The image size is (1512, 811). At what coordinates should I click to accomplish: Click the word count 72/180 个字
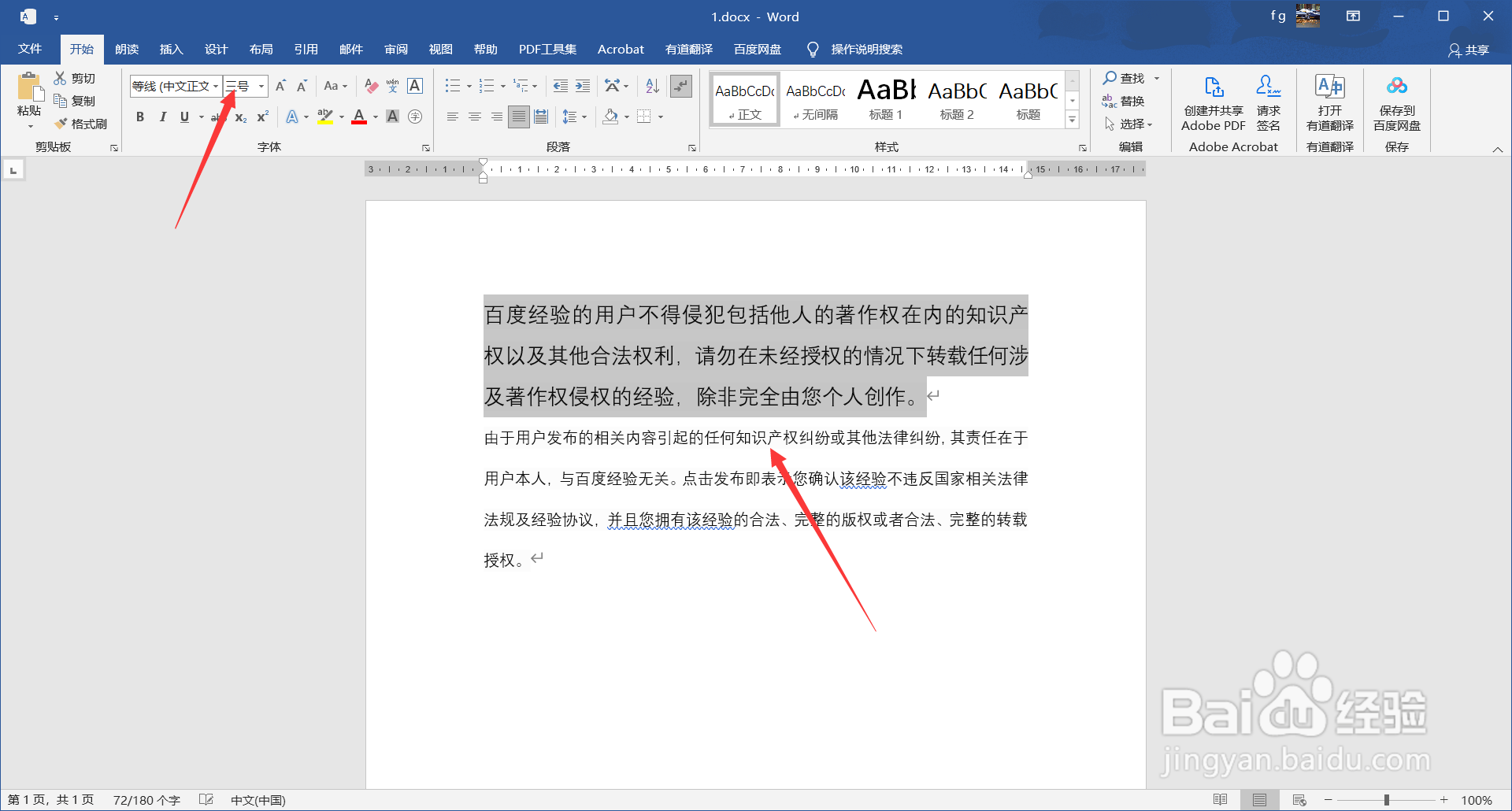click(x=146, y=800)
